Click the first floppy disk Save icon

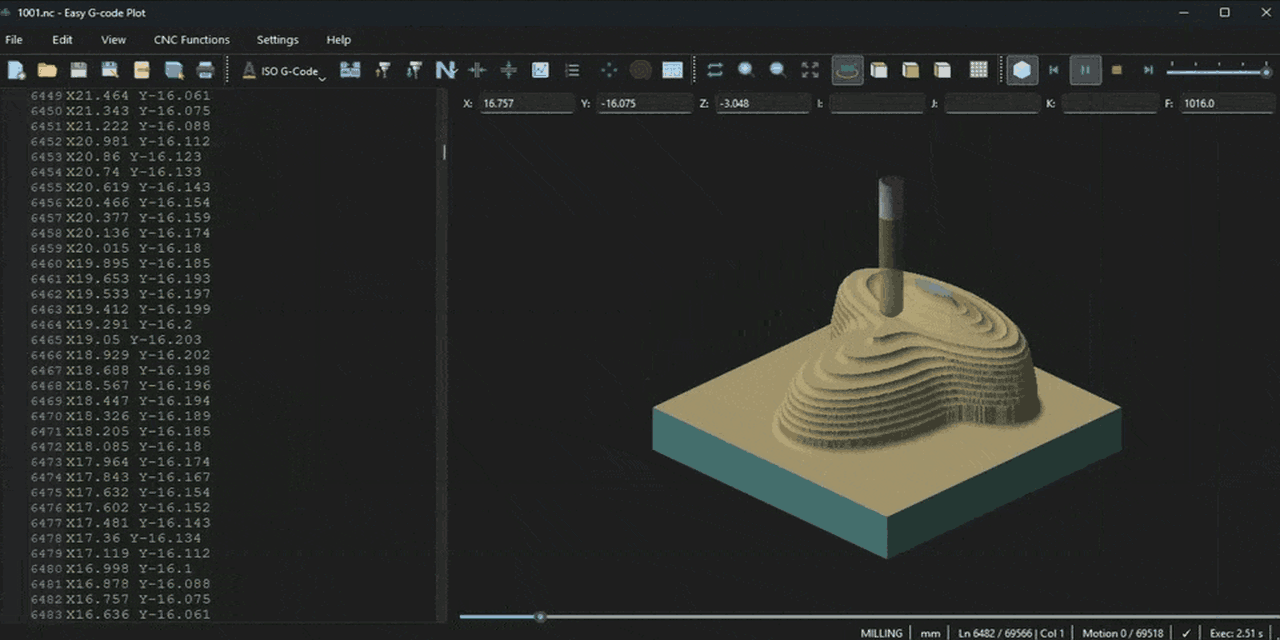[x=78, y=70]
